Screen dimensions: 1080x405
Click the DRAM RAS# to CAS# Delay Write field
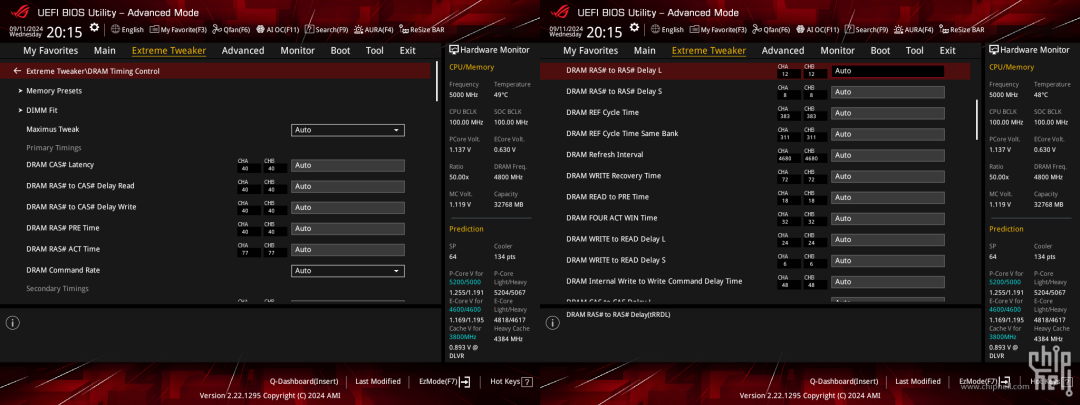tap(348, 207)
